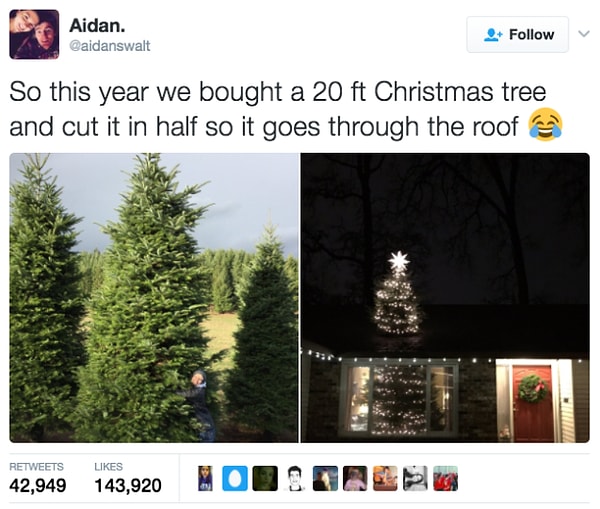600x509 pixels.
Task: Open the @aidanswalt handle link
Action: (x=110, y=46)
